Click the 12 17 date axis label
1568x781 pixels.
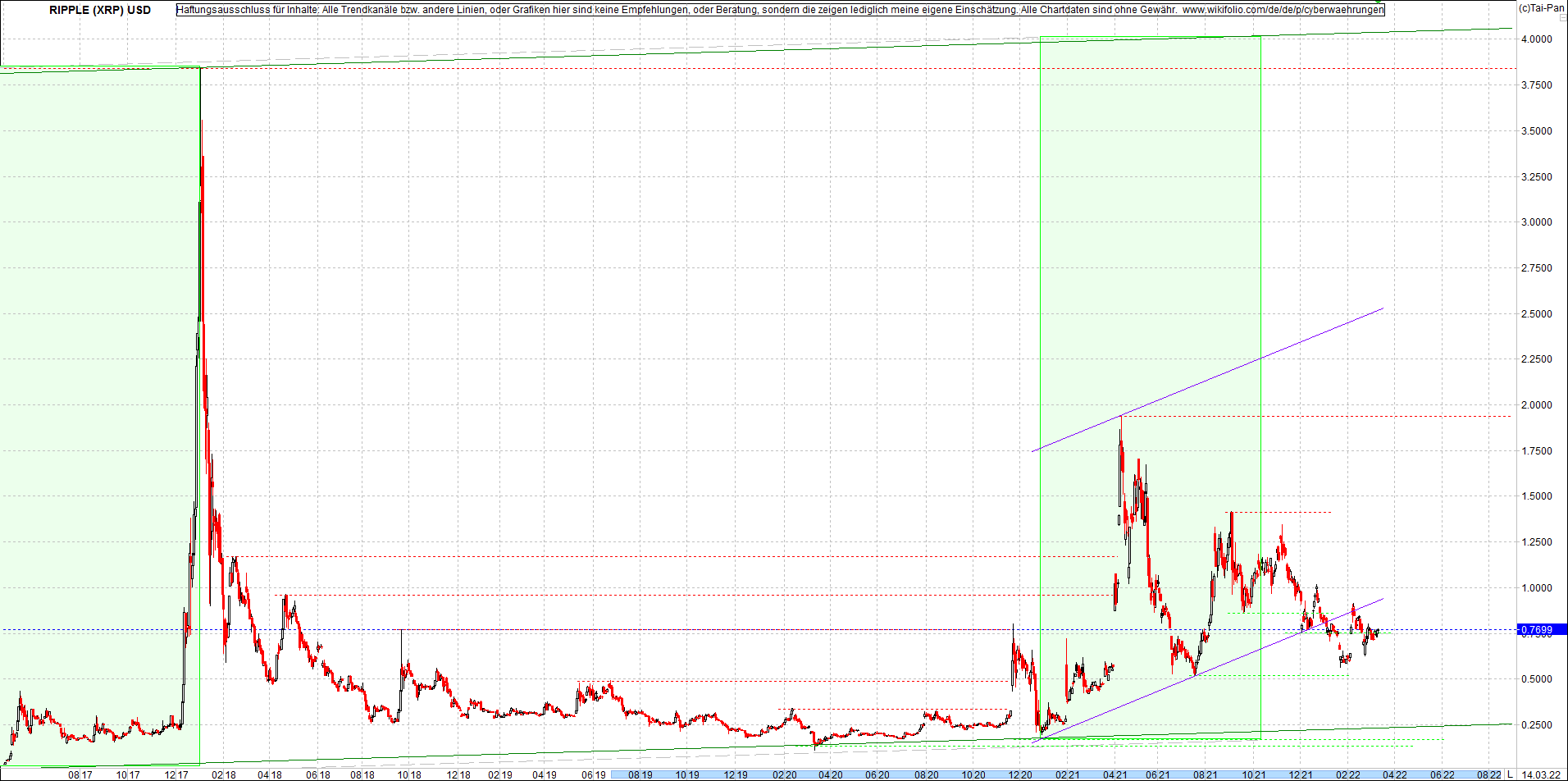click(x=176, y=774)
